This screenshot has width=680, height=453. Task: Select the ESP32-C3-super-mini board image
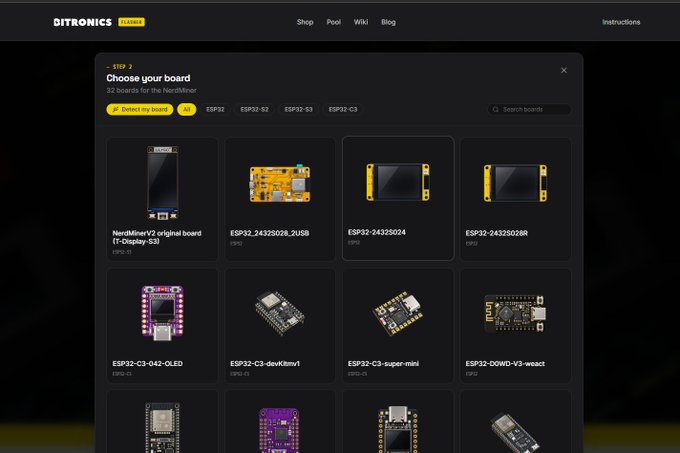(x=398, y=313)
